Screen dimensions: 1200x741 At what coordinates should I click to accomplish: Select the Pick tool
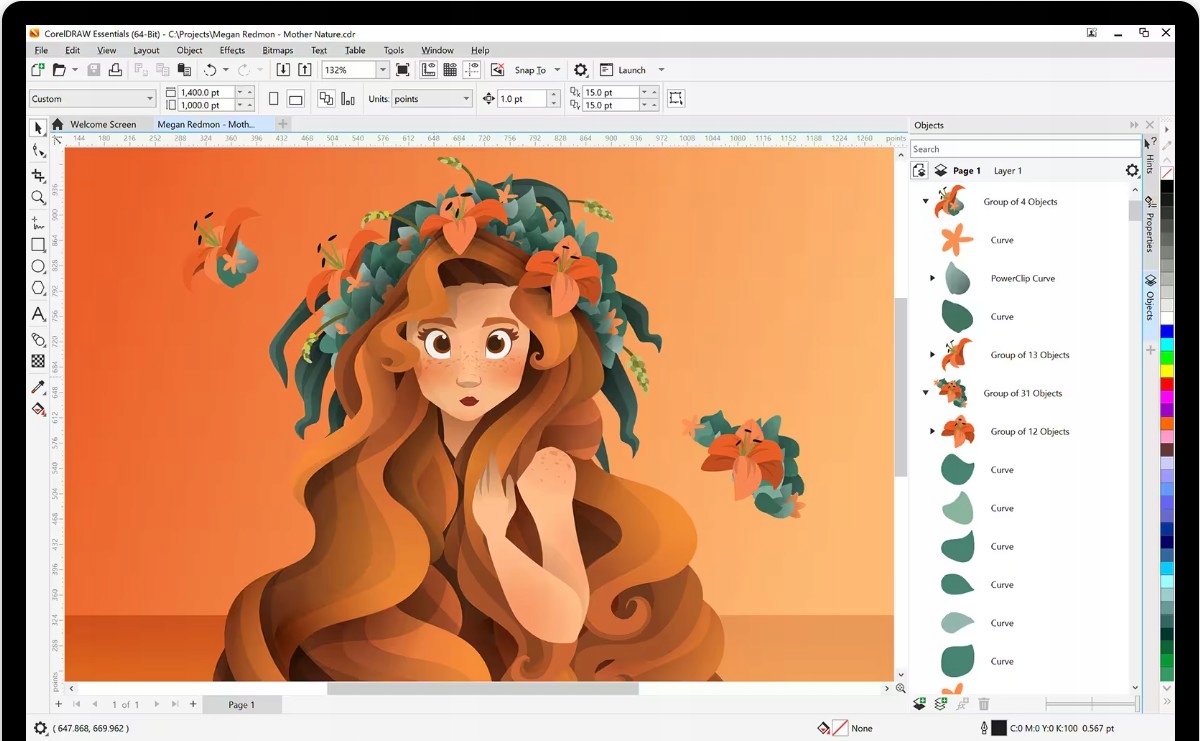[x=38, y=128]
